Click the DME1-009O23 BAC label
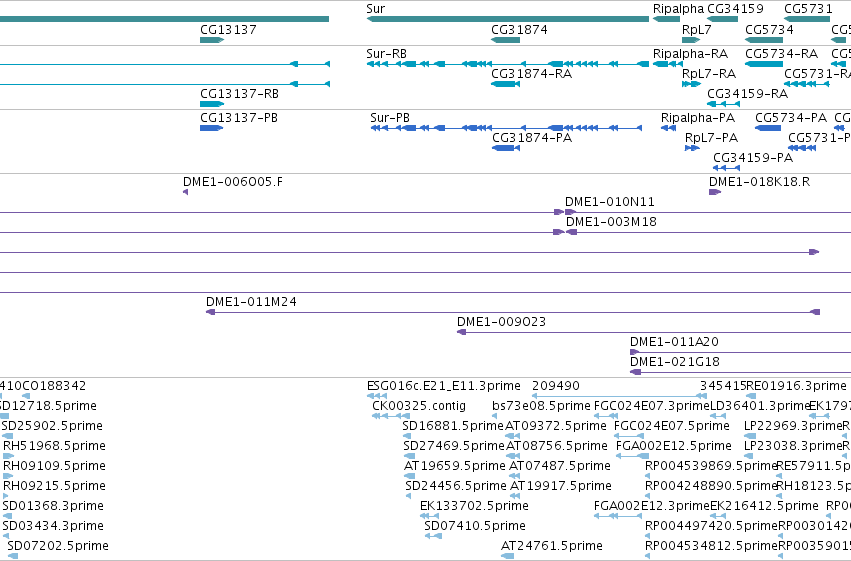The height and width of the screenshot is (561, 851). pyautogui.click(x=501, y=321)
